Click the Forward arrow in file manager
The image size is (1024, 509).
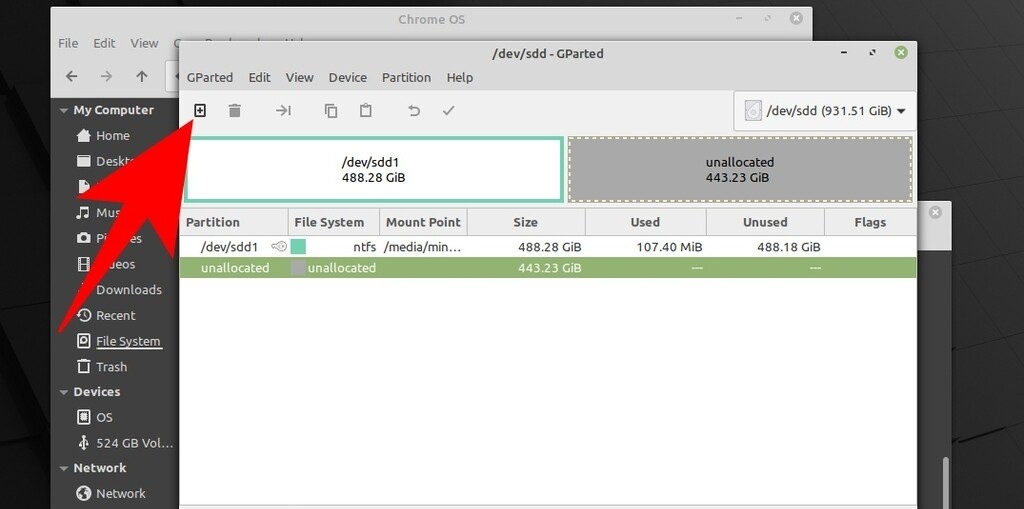coord(106,76)
